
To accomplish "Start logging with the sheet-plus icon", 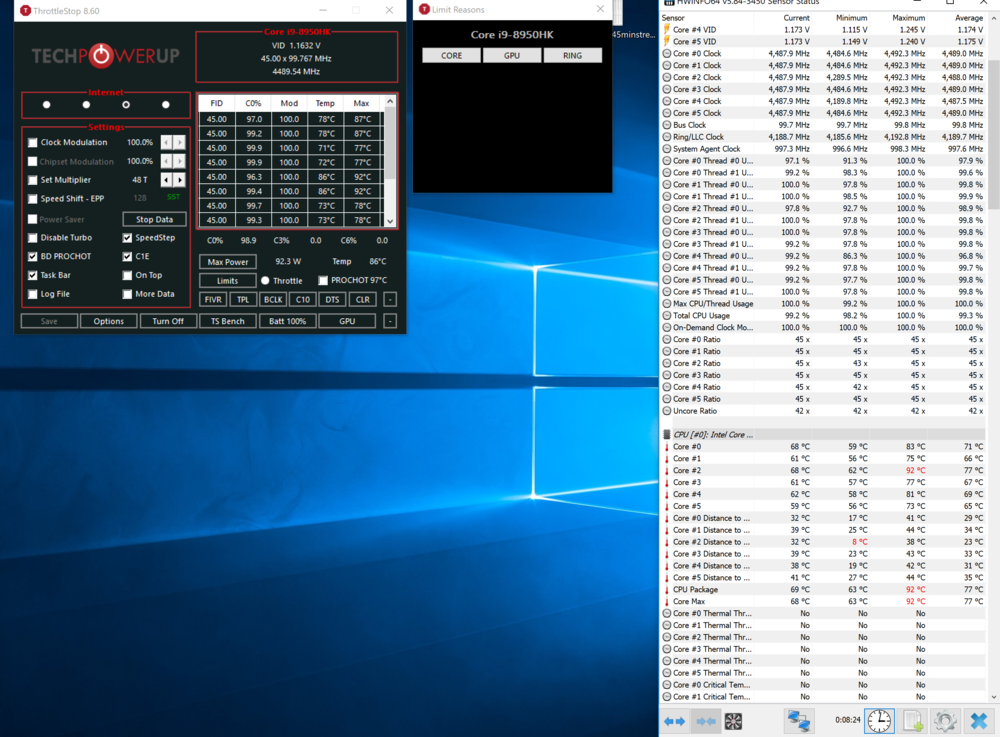I will (x=912, y=720).
